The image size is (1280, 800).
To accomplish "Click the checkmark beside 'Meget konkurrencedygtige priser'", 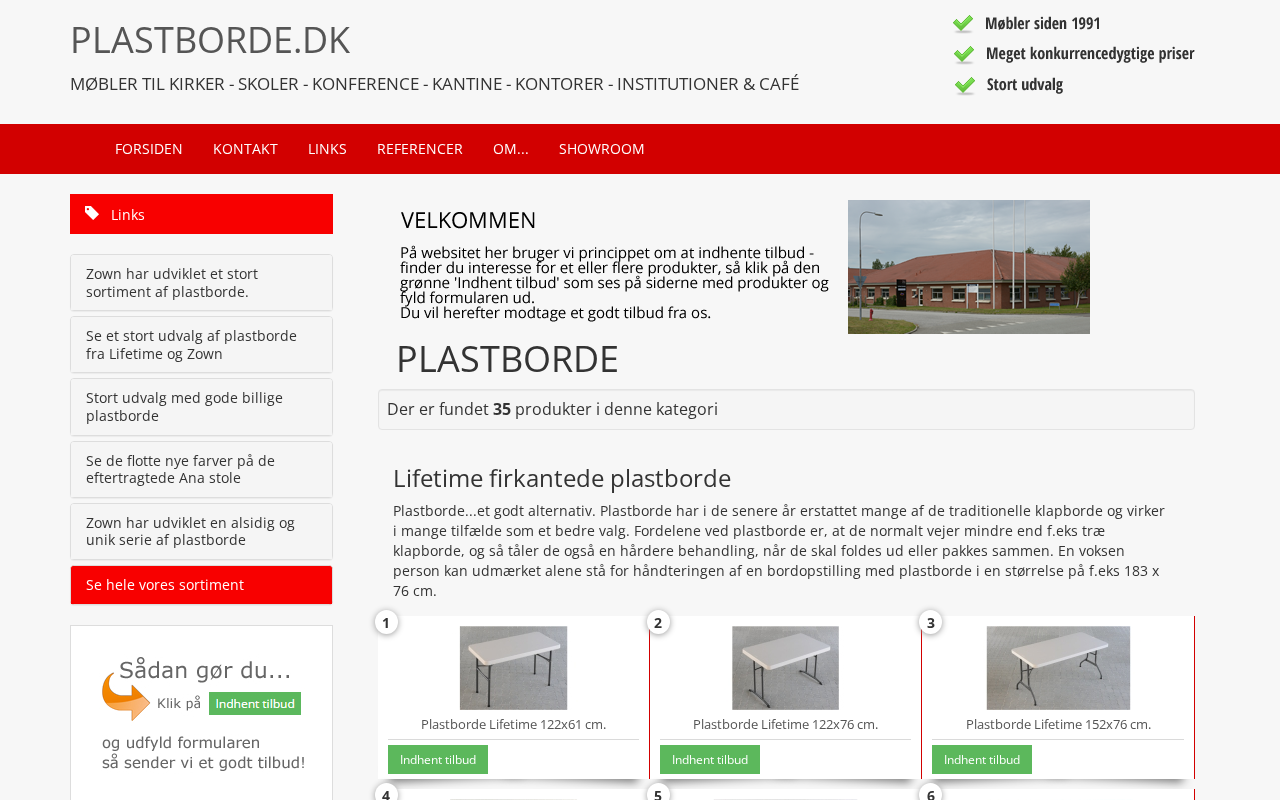I will tap(964, 54).
